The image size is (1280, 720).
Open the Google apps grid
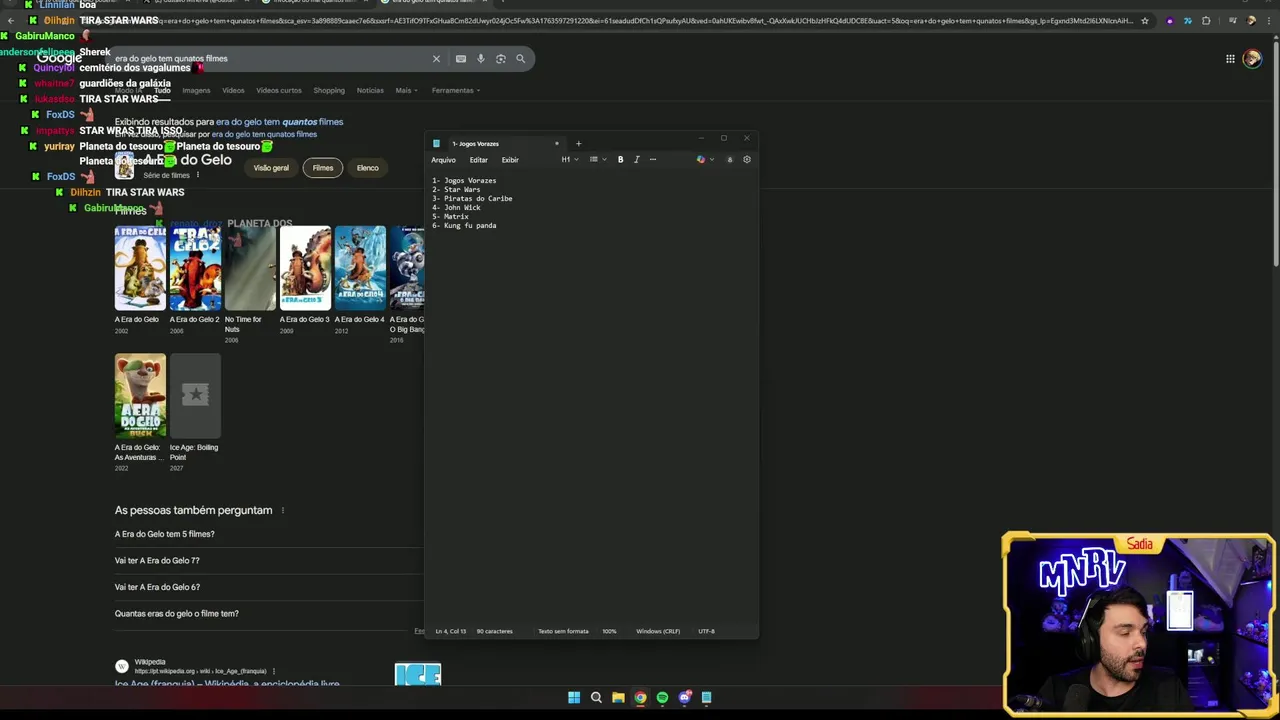pyautogui.click(x=1230, y=59)
